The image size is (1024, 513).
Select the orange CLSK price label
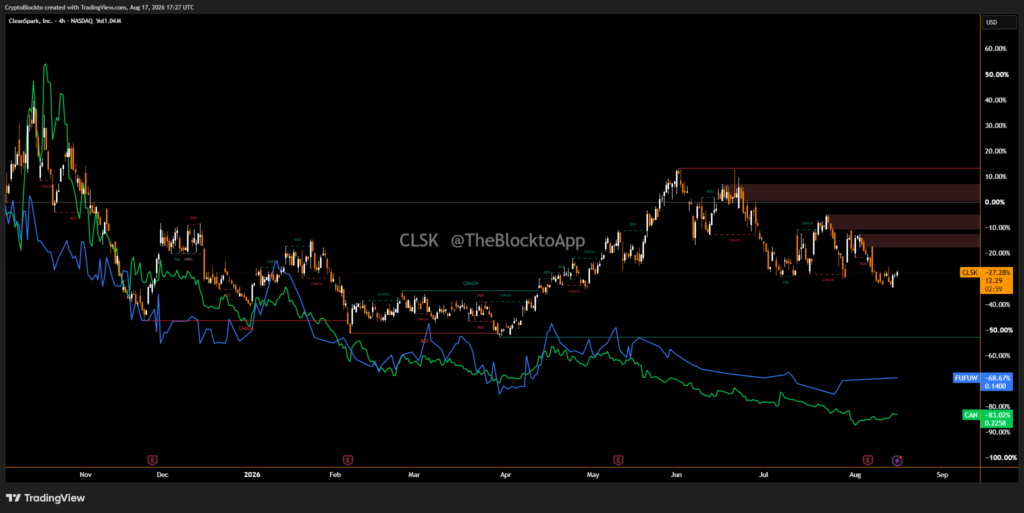970,272
